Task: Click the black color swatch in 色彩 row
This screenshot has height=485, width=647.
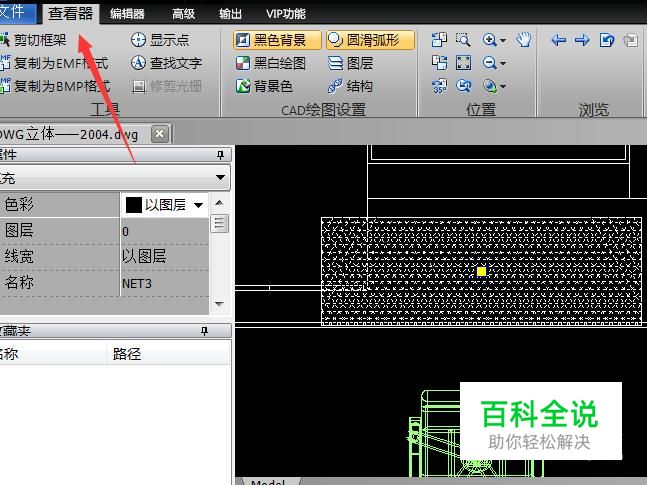Action: click(x=133, y=205)
